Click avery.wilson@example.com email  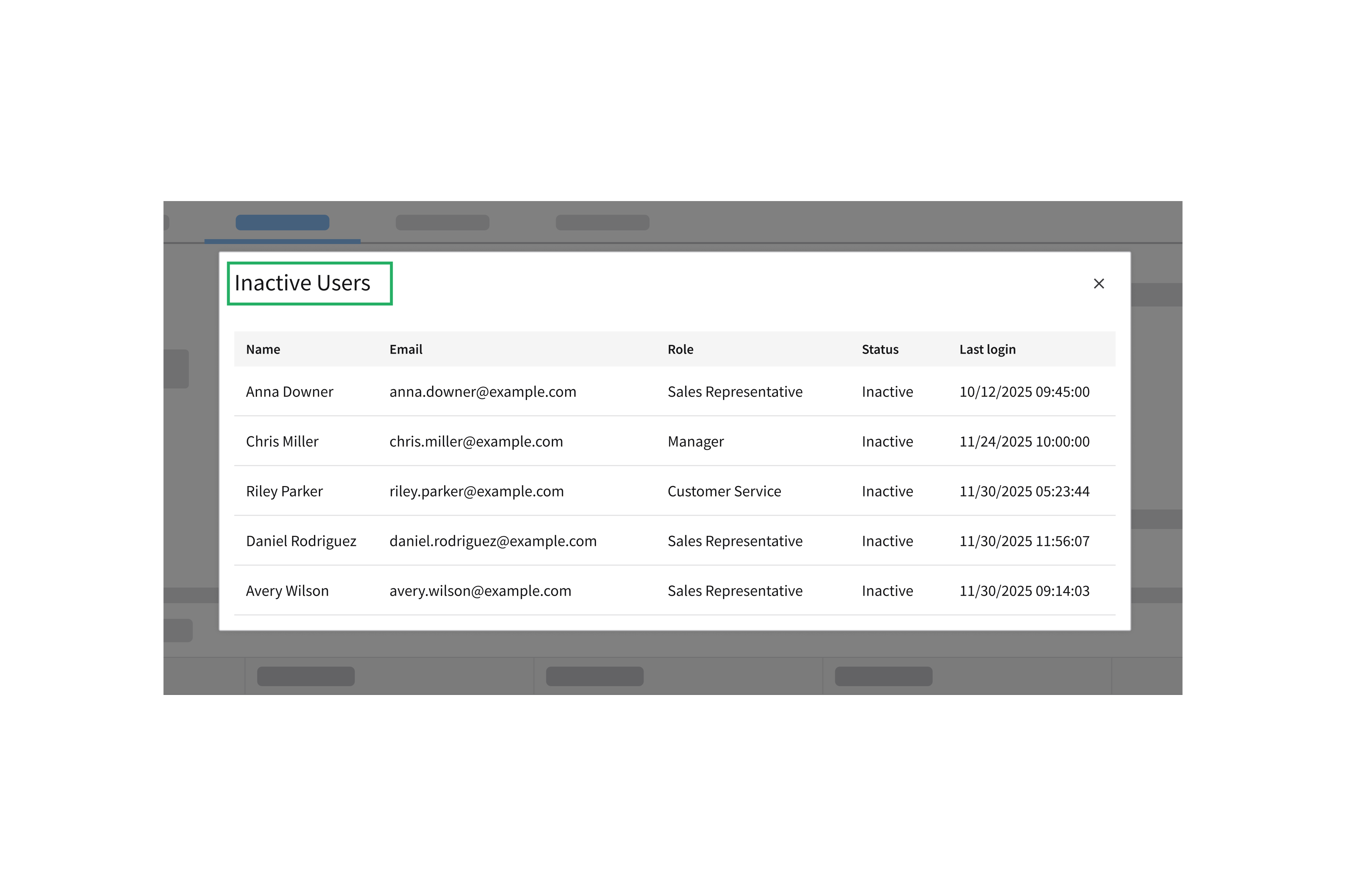(480, 591)
